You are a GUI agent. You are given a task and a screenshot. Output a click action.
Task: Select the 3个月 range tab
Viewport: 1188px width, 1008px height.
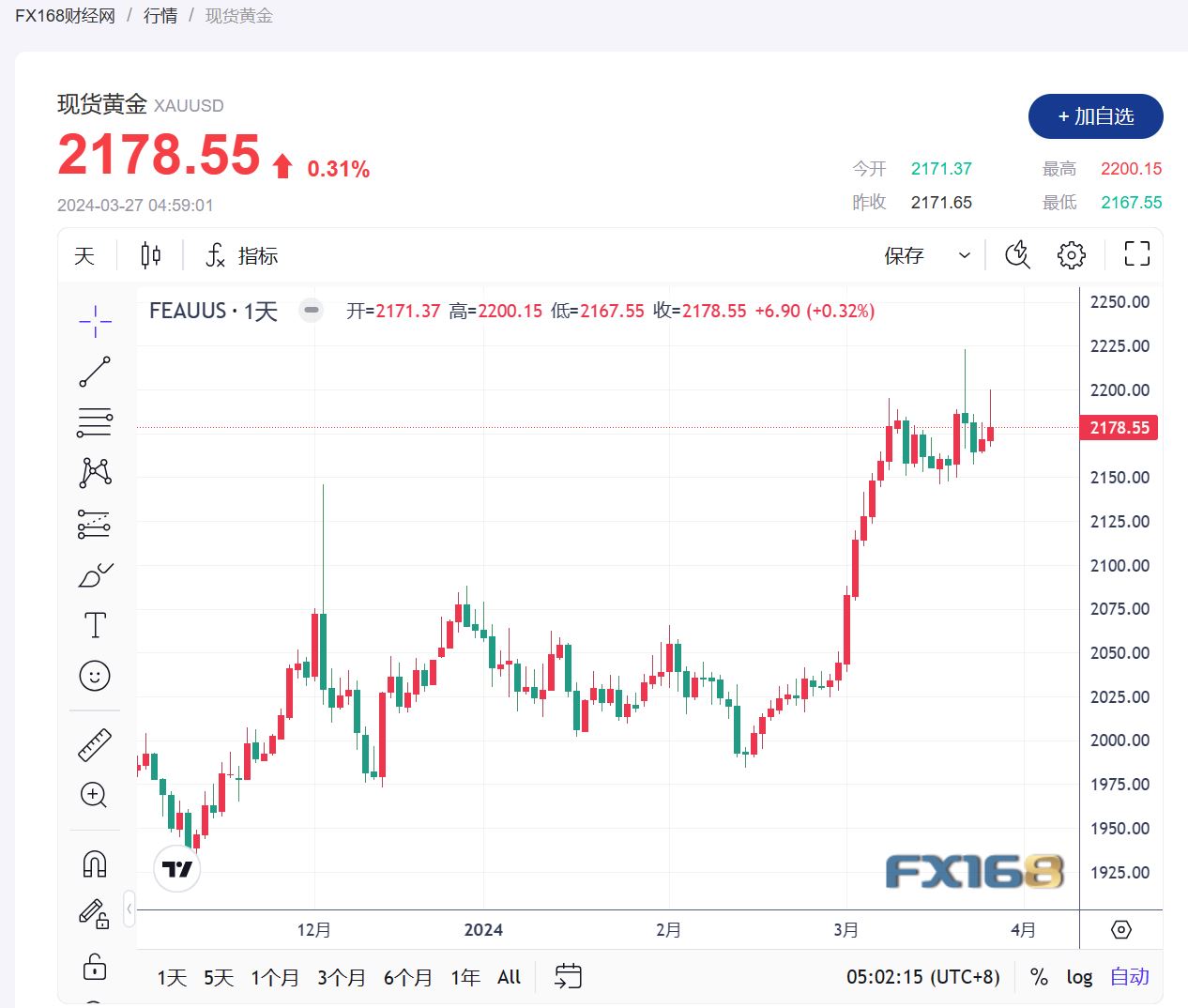(340, 976)
